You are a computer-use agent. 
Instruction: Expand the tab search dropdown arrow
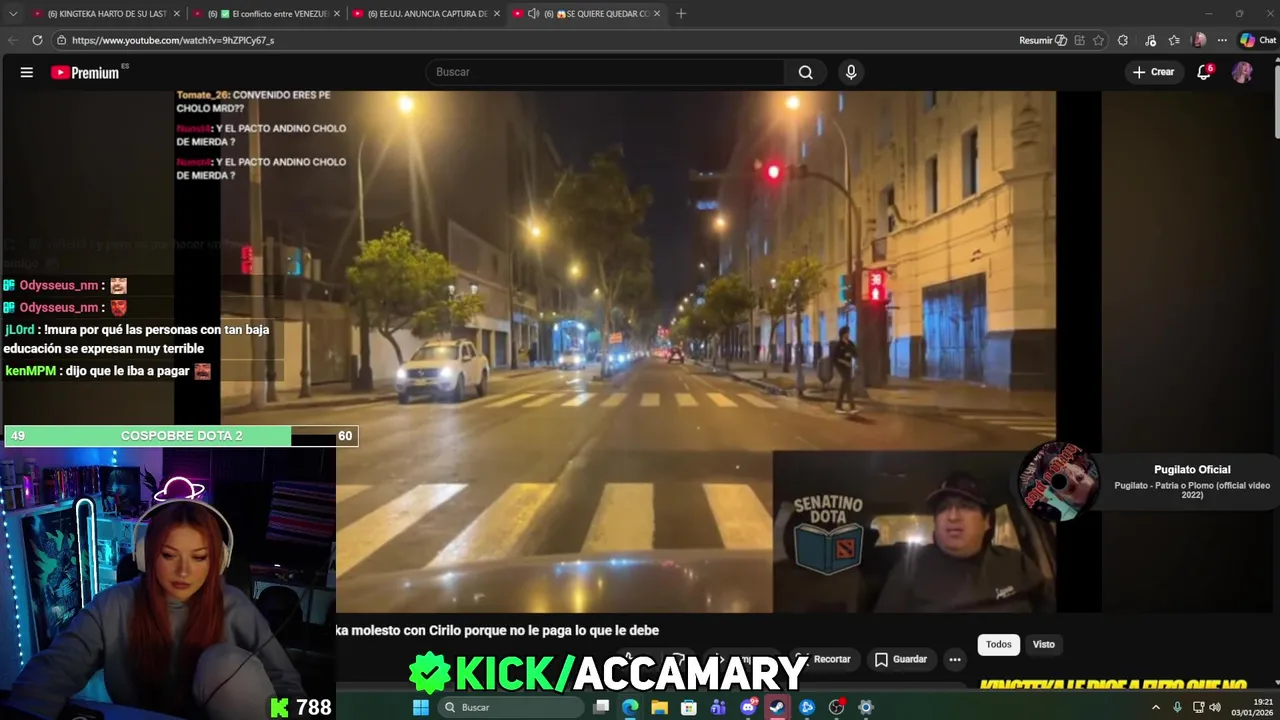tap(13, 14)
